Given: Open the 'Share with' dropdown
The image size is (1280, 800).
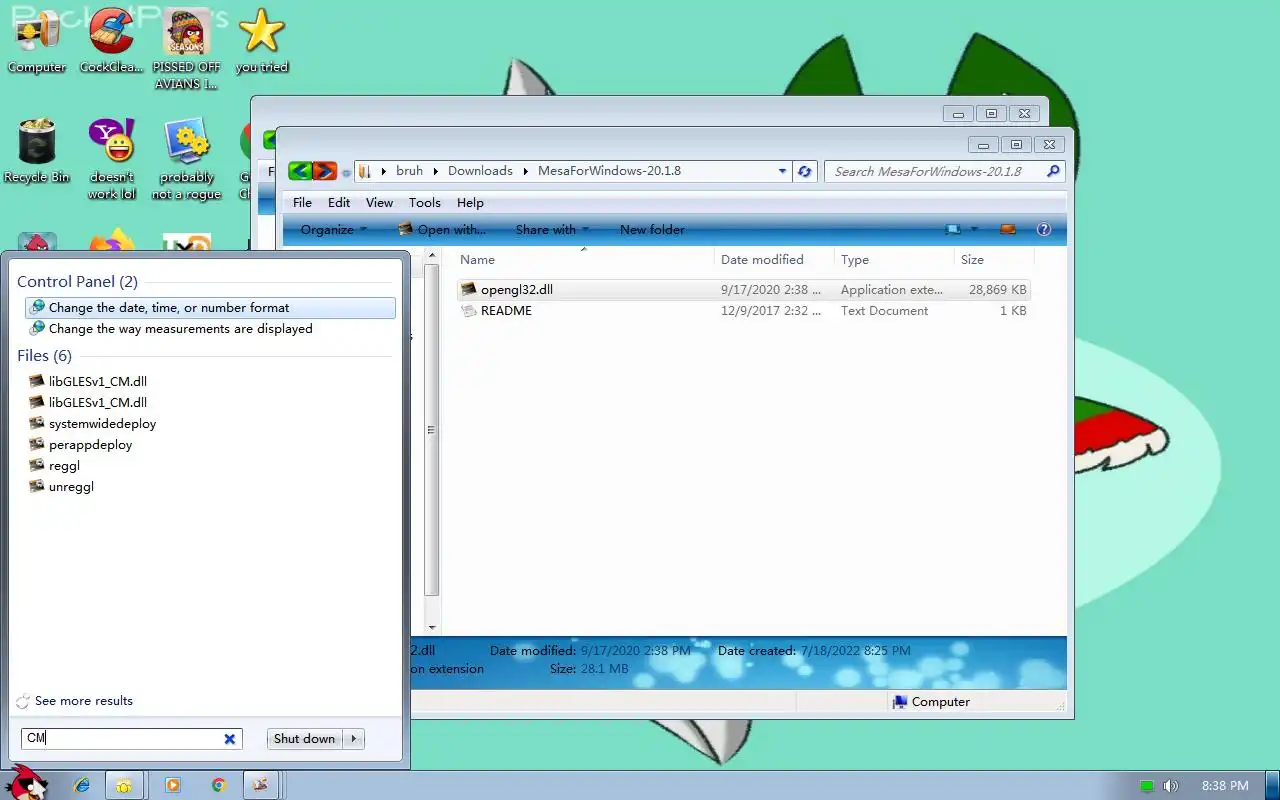Looking at the screenshot, I should coord(552,229).
